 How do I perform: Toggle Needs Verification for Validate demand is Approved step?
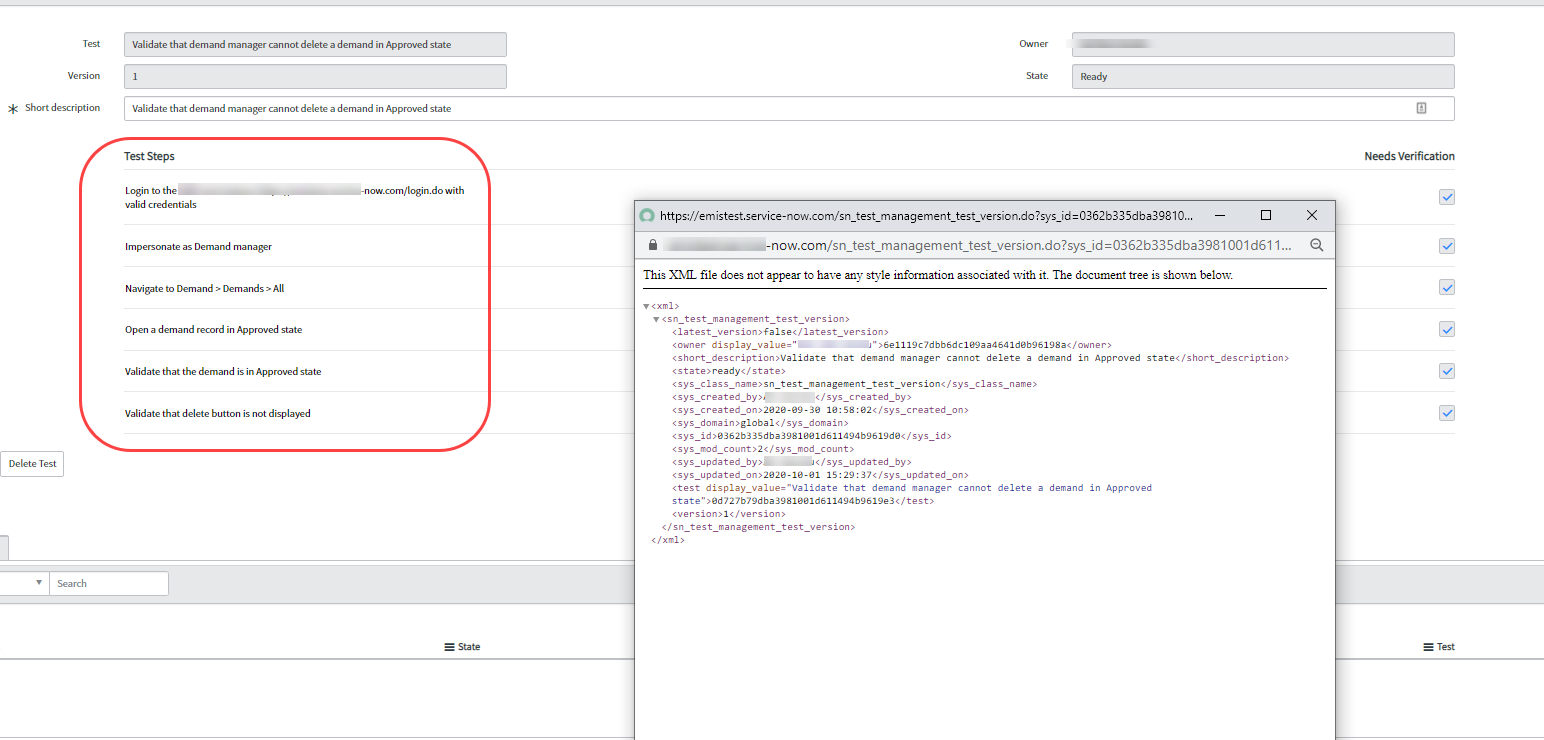point(1447,371)
